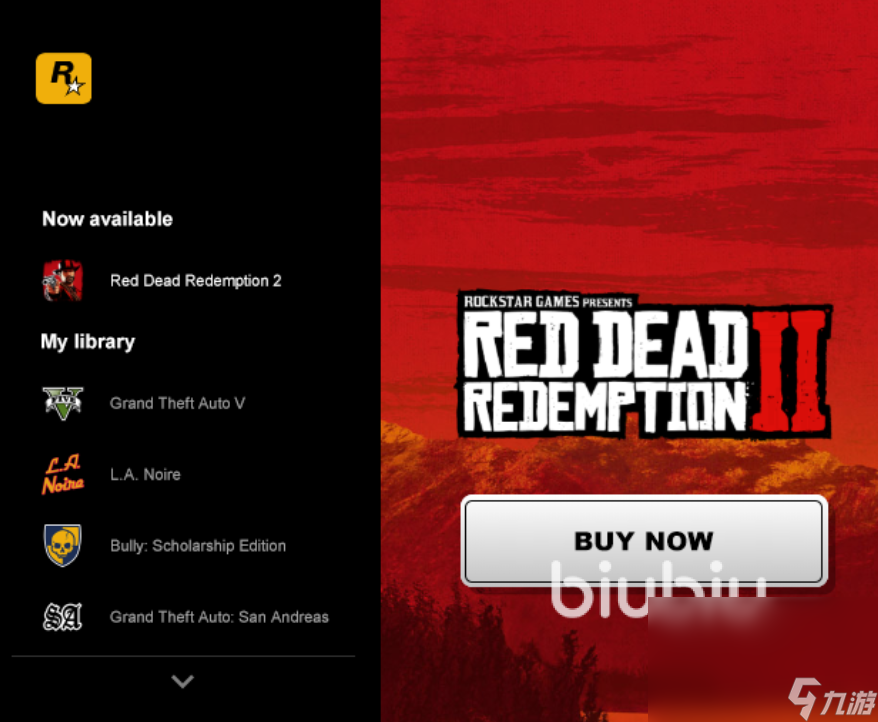Buy Red Dead Redemption 2 with the BUY NOW button
The height and width of the screenshot is (722, 878).
click(644, 541)
